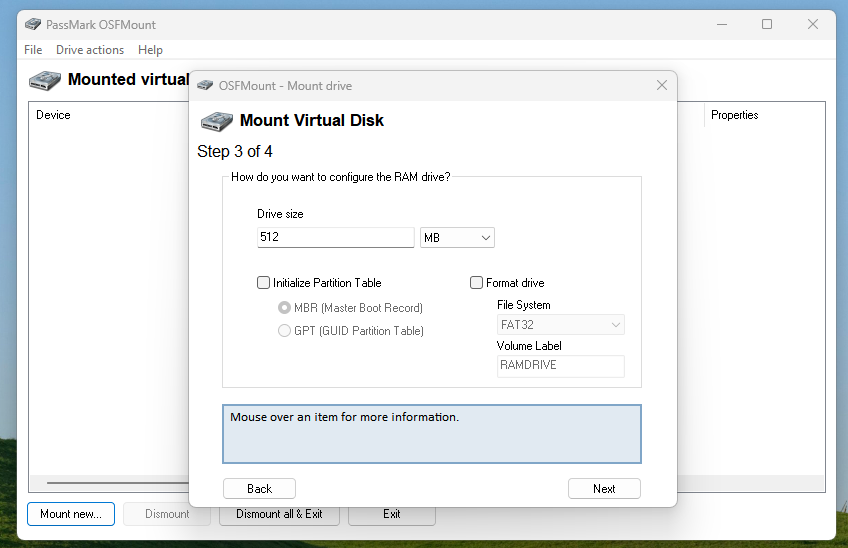This screenshot has height=548, width=848.
Task: Open the MB drive size unit dropdown
Action: click(457, 238)
